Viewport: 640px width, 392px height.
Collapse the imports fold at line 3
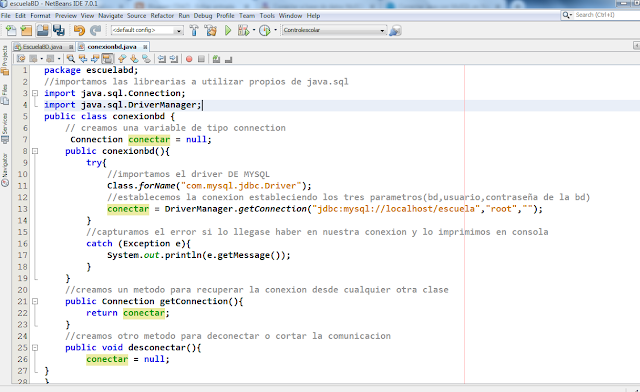pyautogui.click(x=35, y=93)
